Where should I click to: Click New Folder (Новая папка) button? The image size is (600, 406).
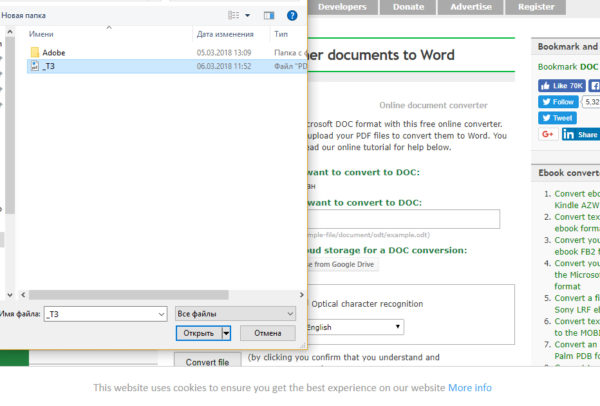pos(23,15)
